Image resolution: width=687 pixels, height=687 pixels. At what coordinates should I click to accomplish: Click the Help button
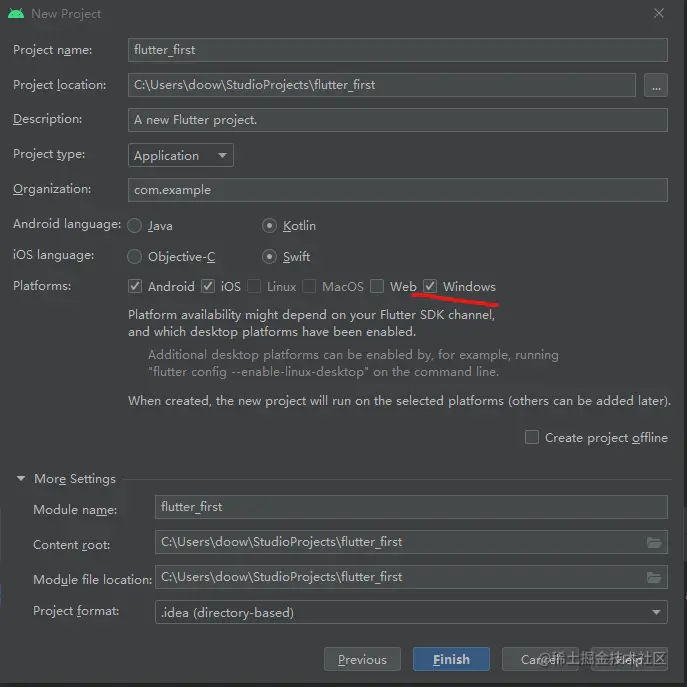coord(629,659)
